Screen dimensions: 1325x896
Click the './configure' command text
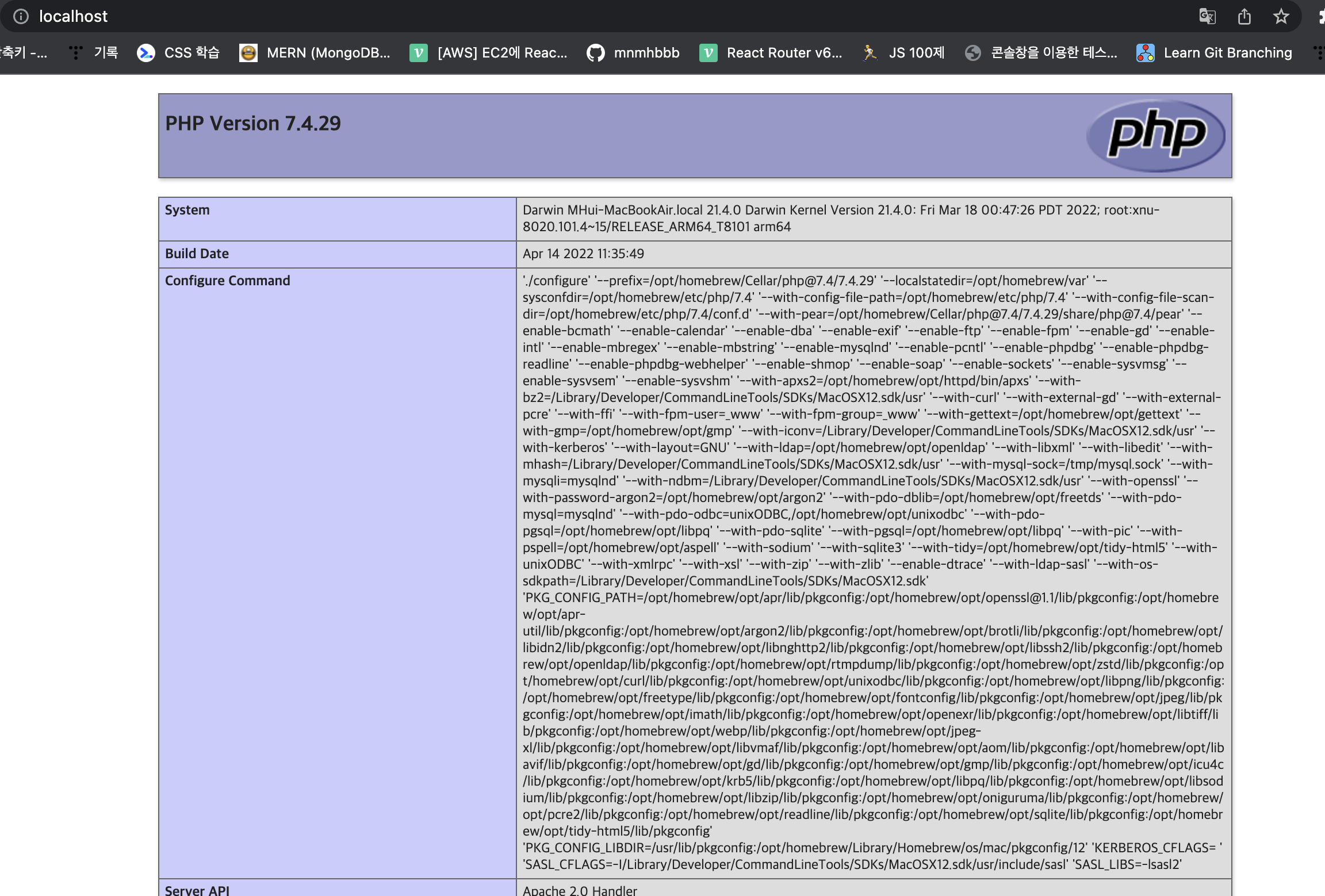point(556,281)
